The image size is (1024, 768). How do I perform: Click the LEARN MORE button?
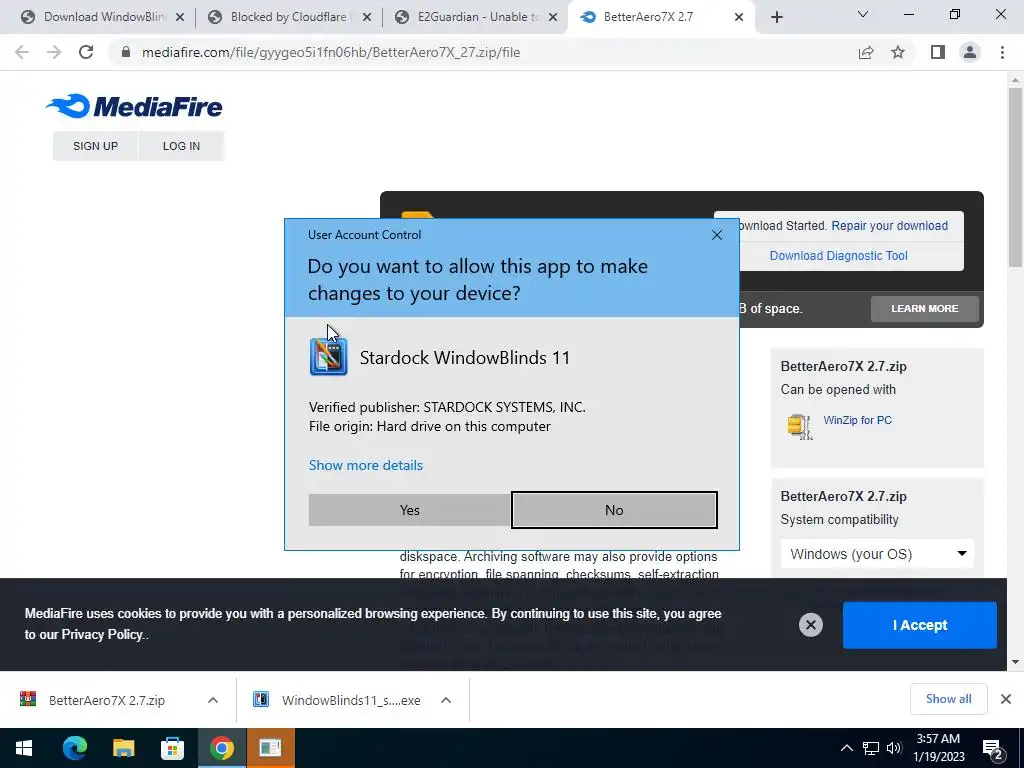pyautogui.click(x=925, y=308)
